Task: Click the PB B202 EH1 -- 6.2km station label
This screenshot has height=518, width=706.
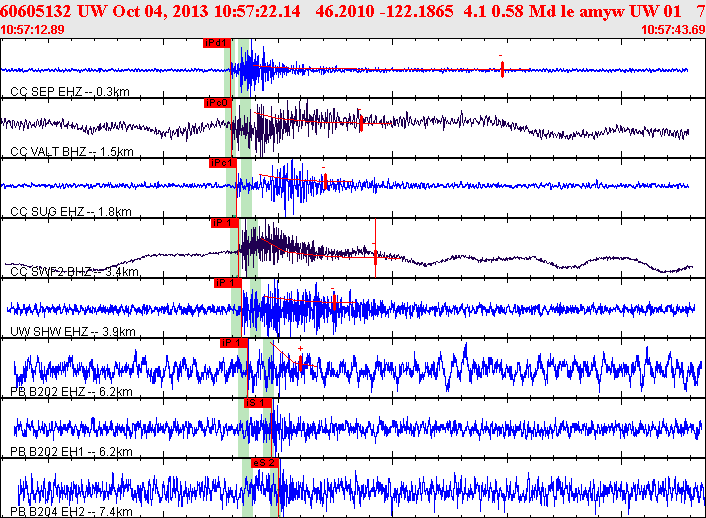Action: [x=71, y=452]
